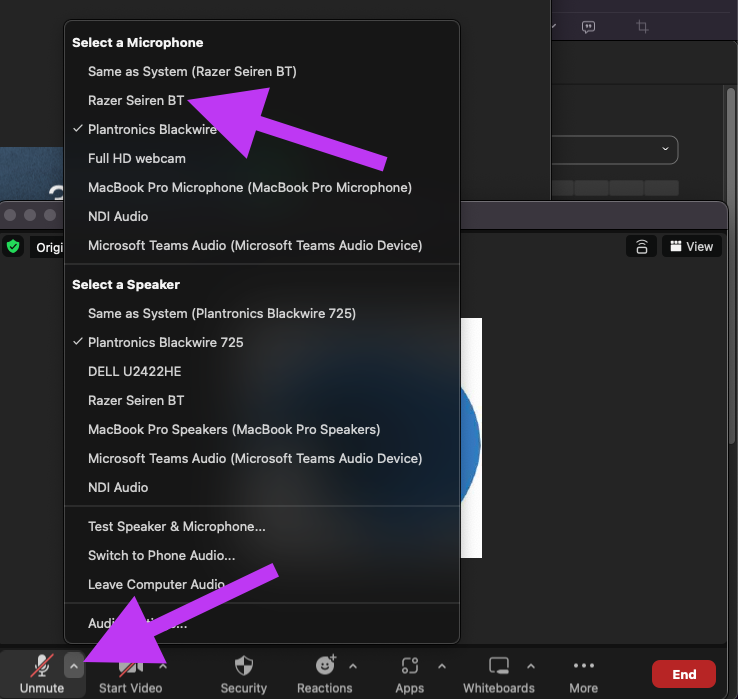The height and width of the screenshot is (699, 738).
Task: Click the View layout button
Action: [x=691, y=246]
